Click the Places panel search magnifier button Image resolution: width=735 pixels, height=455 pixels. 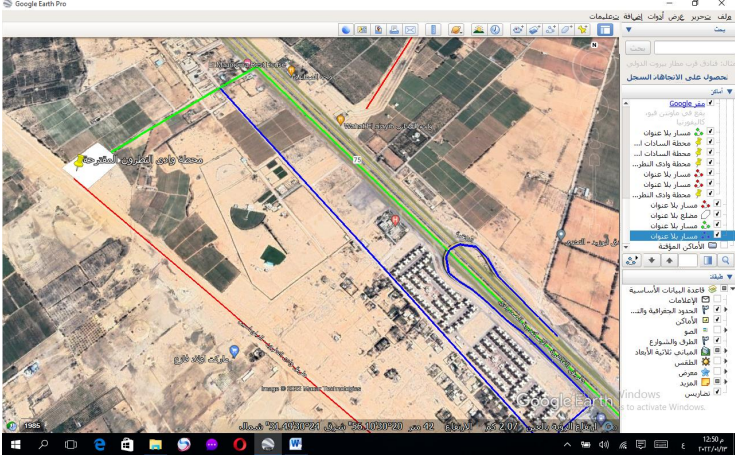pos(726,261)
